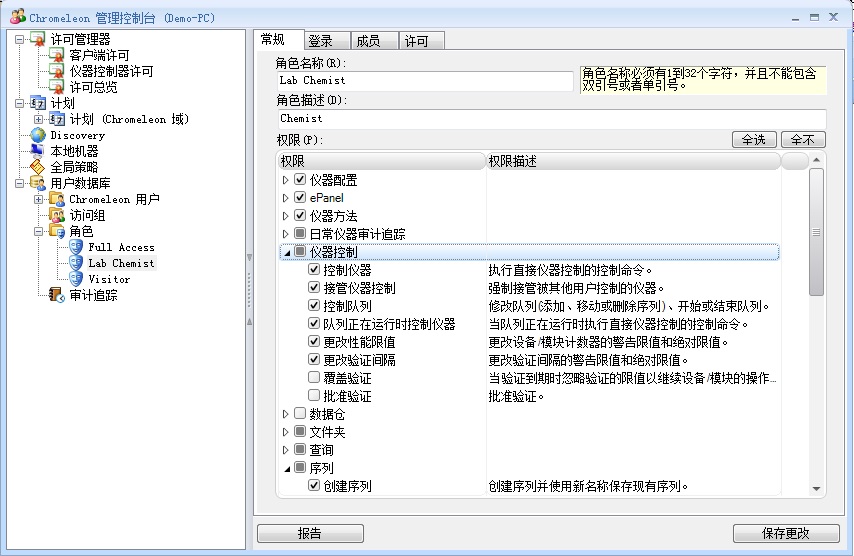
Task: Click the 报告 button
Action: (x=310, y=533)
